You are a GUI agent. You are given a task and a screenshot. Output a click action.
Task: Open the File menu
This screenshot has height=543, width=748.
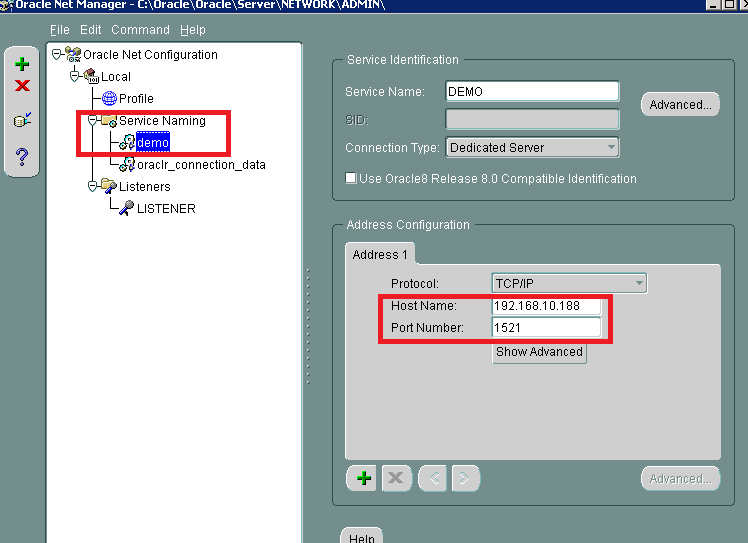coord(60,30)
